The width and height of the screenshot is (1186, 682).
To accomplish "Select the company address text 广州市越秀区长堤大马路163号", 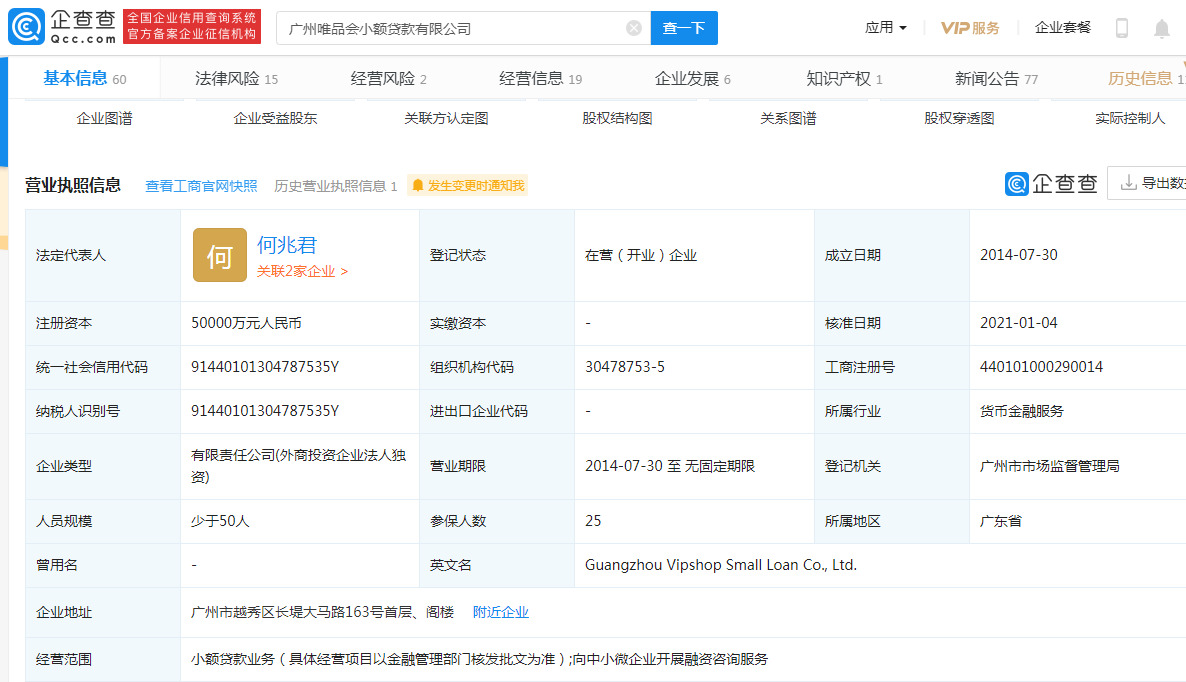I will tap(287, 612).
